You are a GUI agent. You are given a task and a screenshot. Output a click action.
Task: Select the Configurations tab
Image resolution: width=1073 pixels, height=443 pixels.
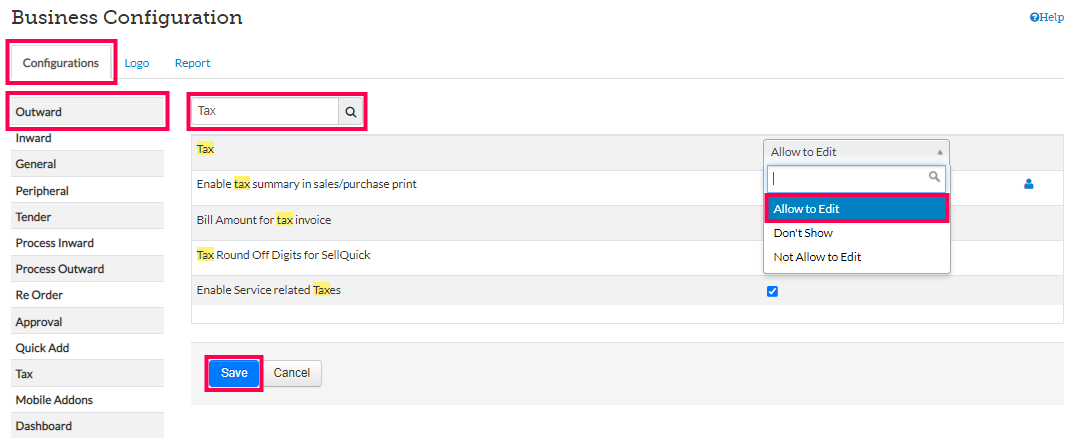tap(61, 63)
